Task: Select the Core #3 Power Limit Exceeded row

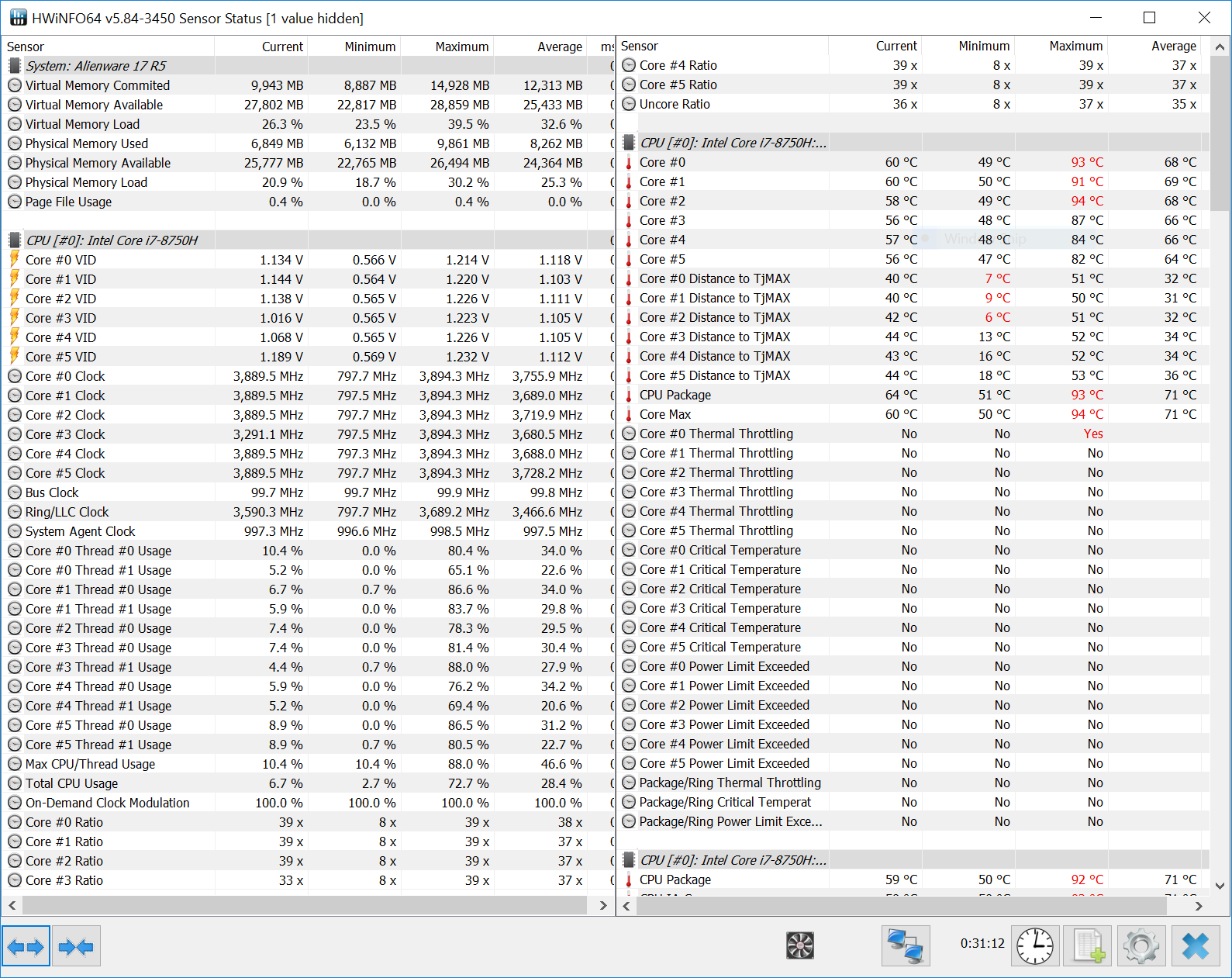Action: coord(914,724)
